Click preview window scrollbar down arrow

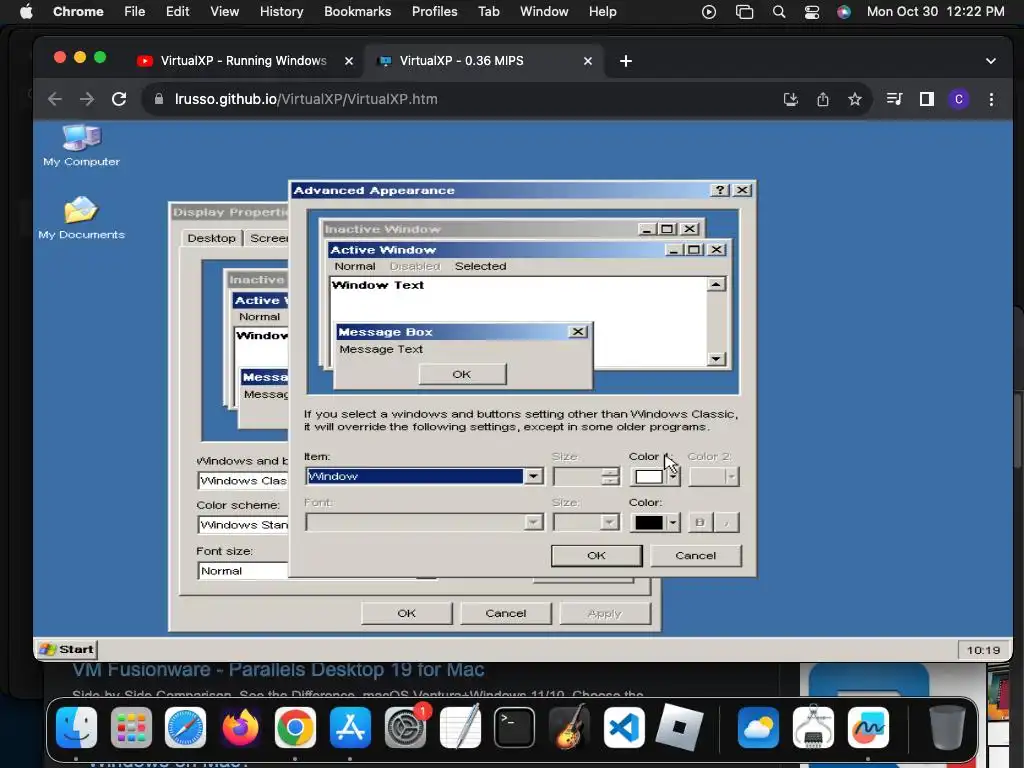(x=716, y=359)
